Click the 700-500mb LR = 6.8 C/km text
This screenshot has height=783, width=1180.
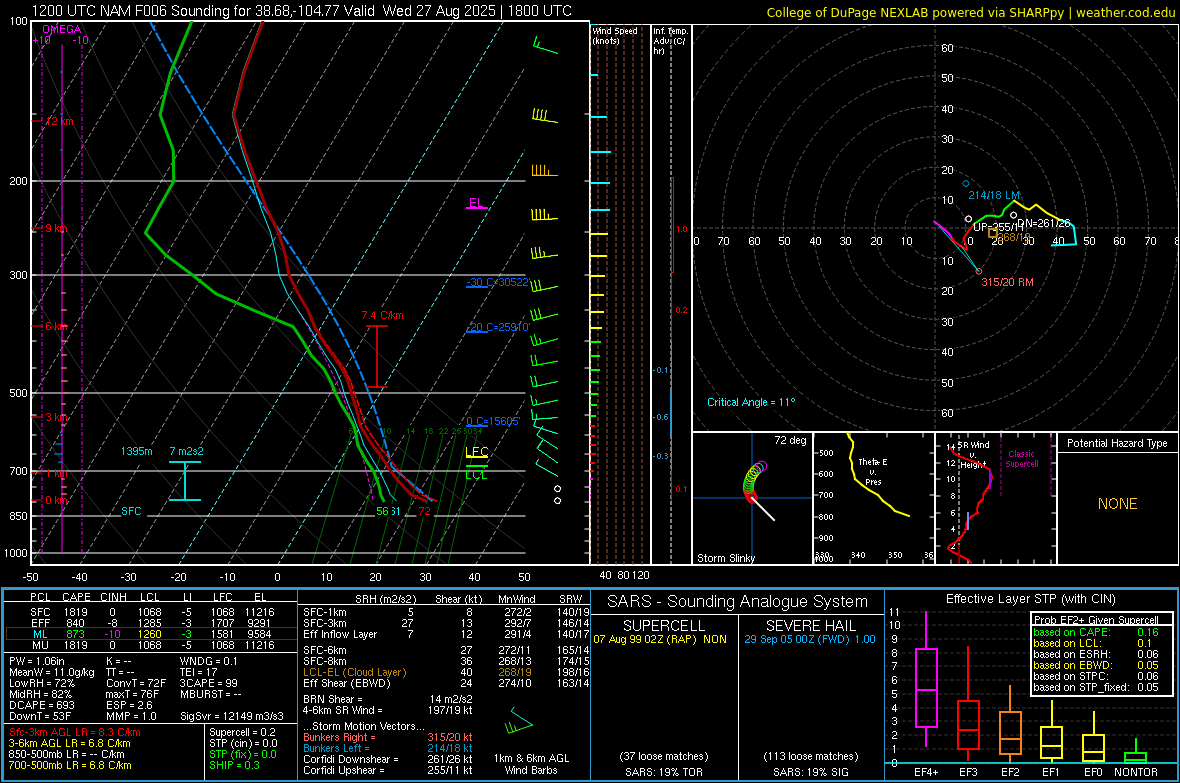(70, 765)
